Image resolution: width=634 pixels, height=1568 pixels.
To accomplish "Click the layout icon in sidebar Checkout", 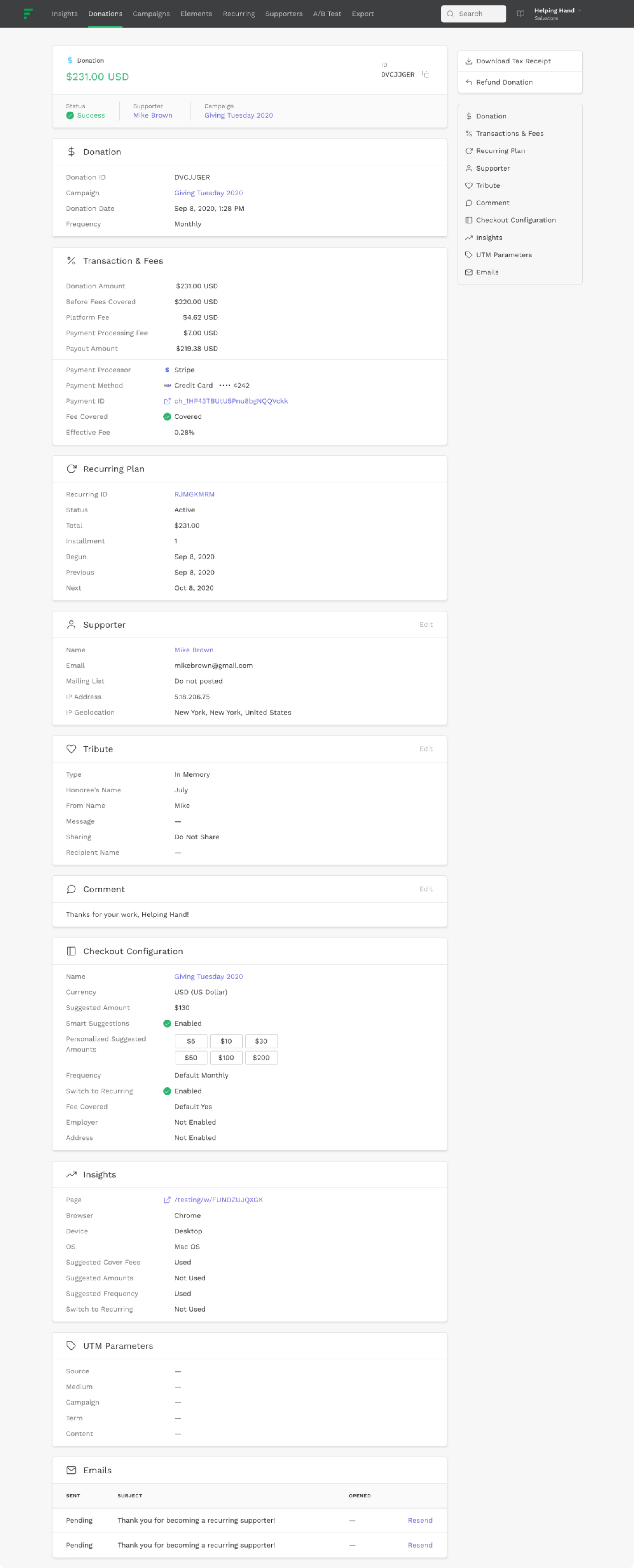I will click(x=469, y=220).
